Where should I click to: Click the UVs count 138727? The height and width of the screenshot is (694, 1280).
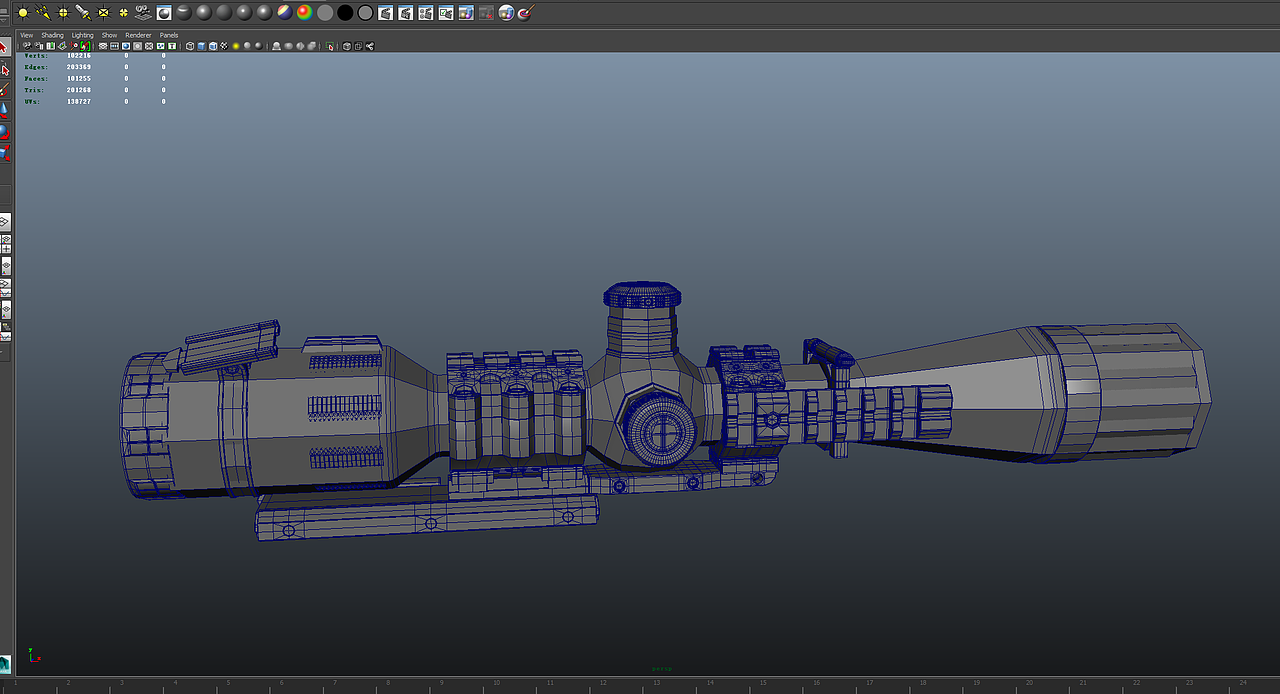[x=79, y=101]
